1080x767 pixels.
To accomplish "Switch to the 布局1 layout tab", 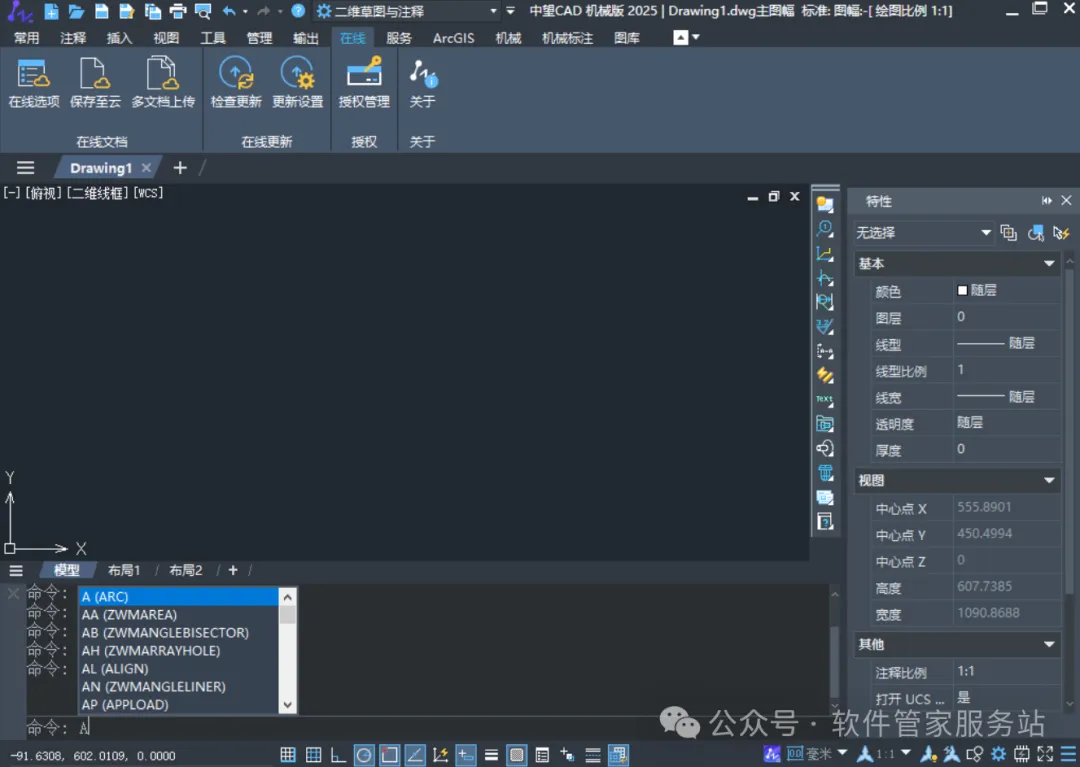I will click(124, 570).
